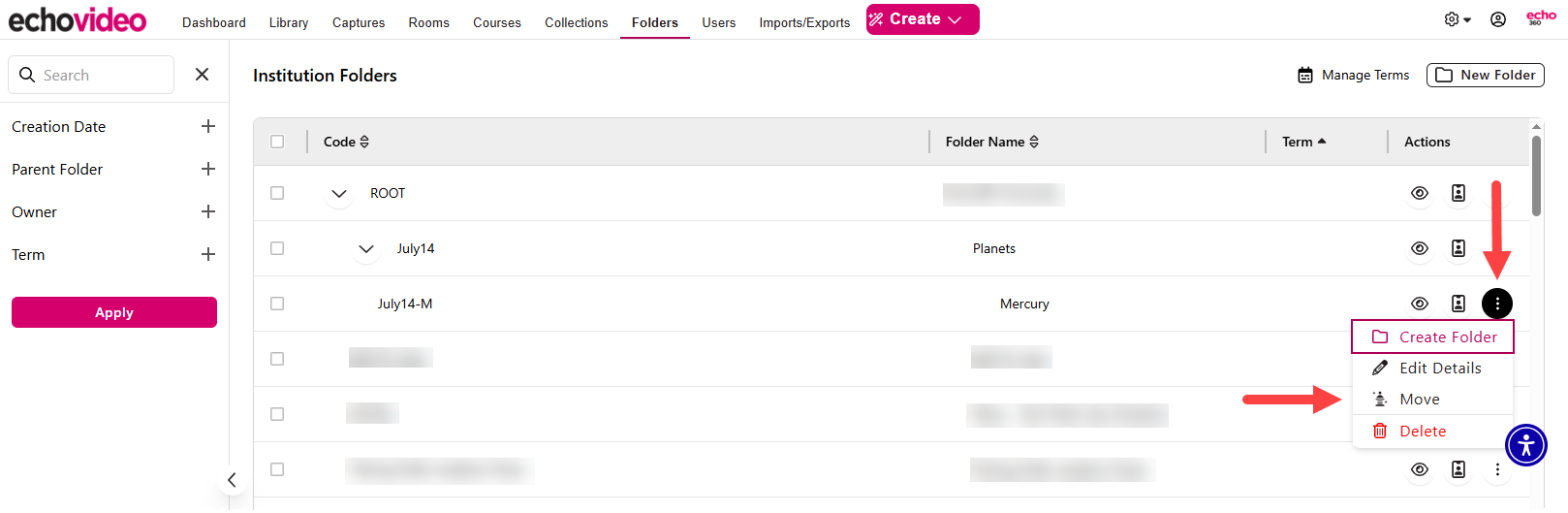The image size is (1568, 513).
Task: Go to the Courses tab
Action: [497, 22]
